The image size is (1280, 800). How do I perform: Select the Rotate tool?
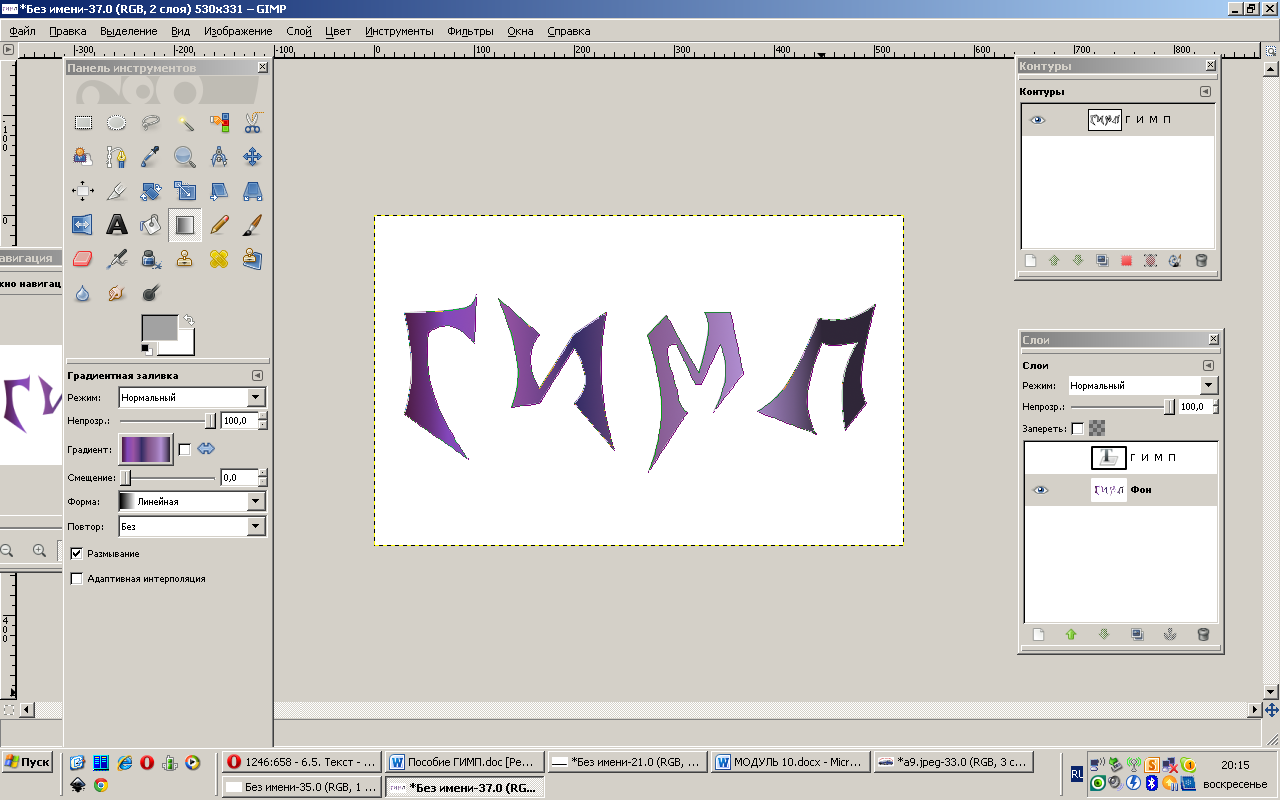(151, 191)
